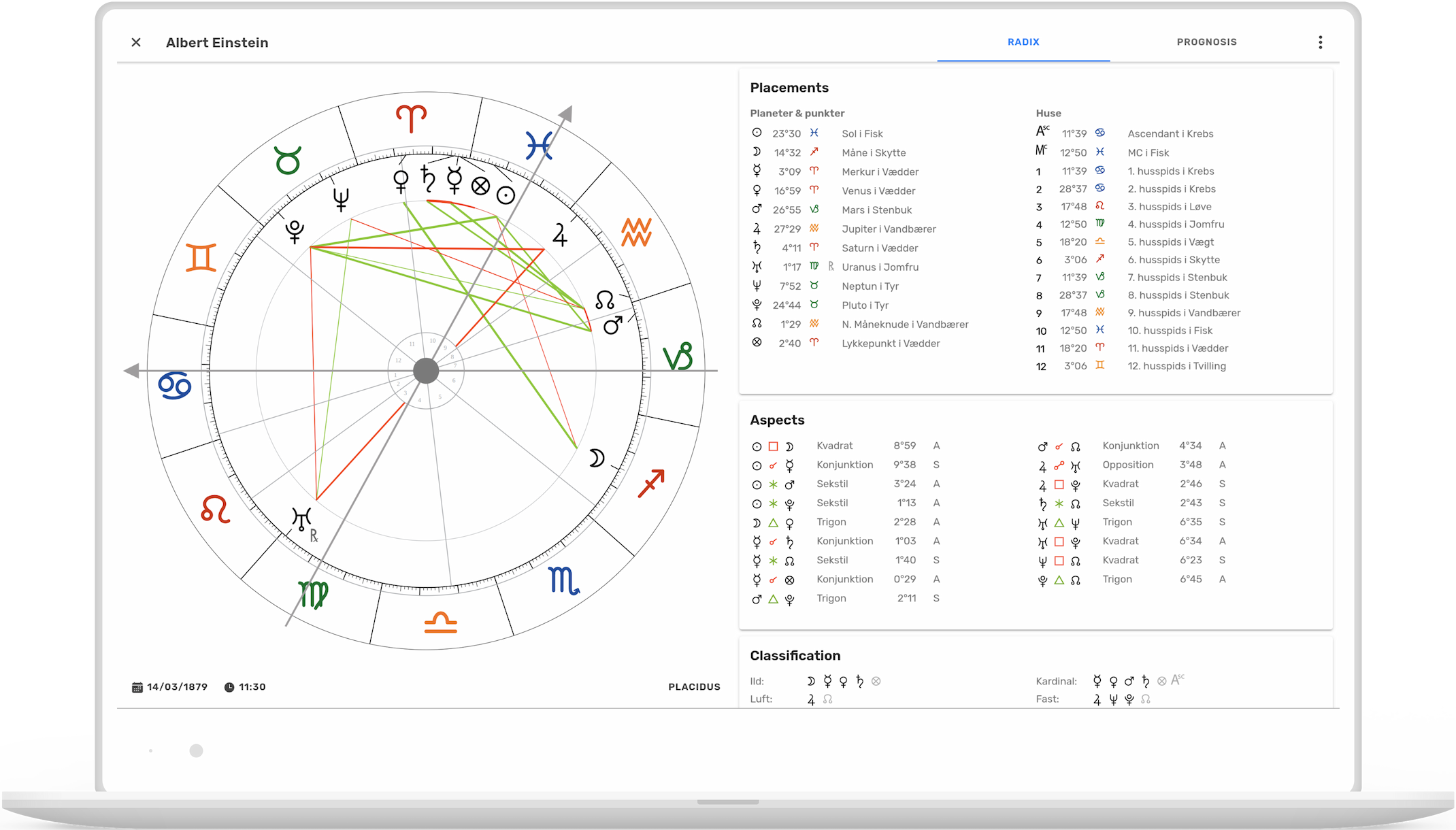Select the Aries glyph on the zodiac wheel
Viewport: 1456px width, 830px height.
point(412,118)
